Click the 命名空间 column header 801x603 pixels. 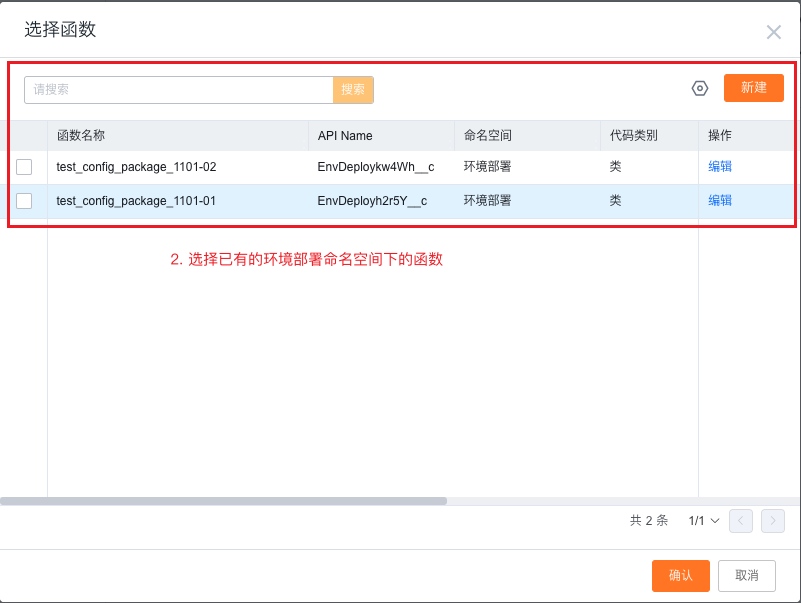point(487,136)
